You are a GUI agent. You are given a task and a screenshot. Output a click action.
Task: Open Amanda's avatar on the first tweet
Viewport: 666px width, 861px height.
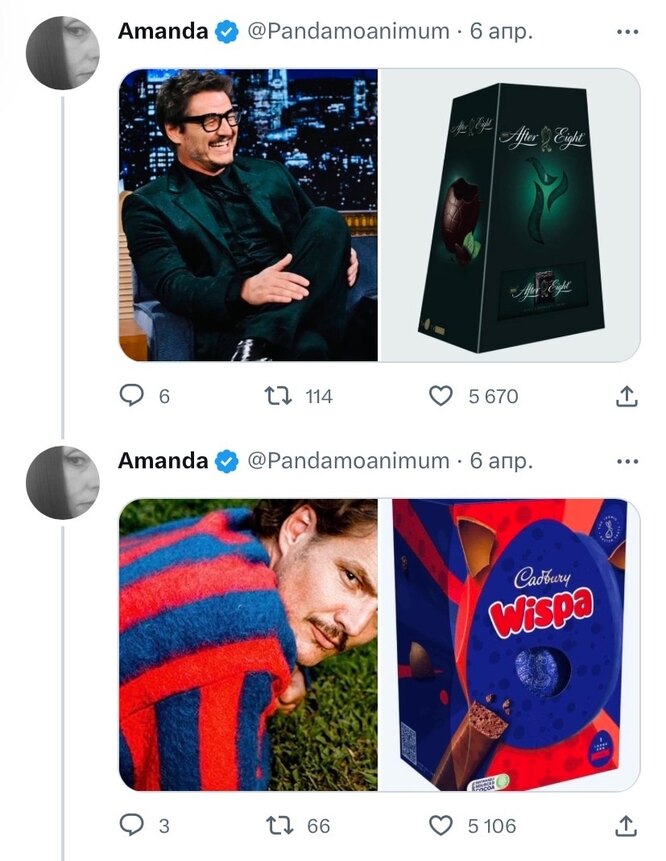pyautogui.click(x=62, y=53)
